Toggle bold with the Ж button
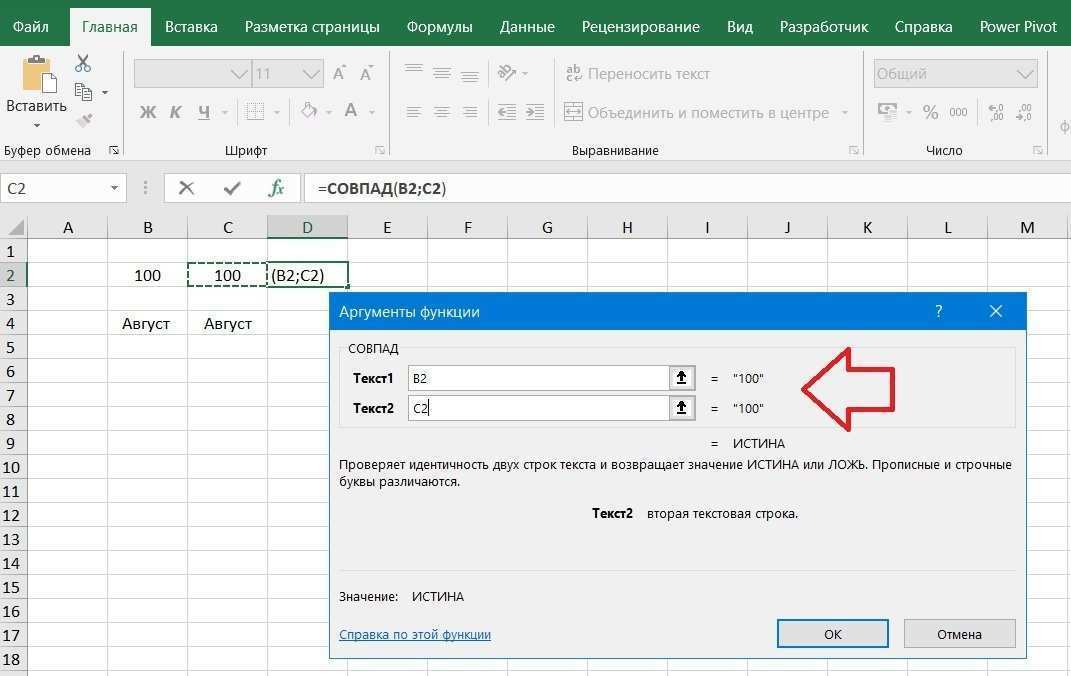The image size is (1071, 676). click(x=148, y=112)
